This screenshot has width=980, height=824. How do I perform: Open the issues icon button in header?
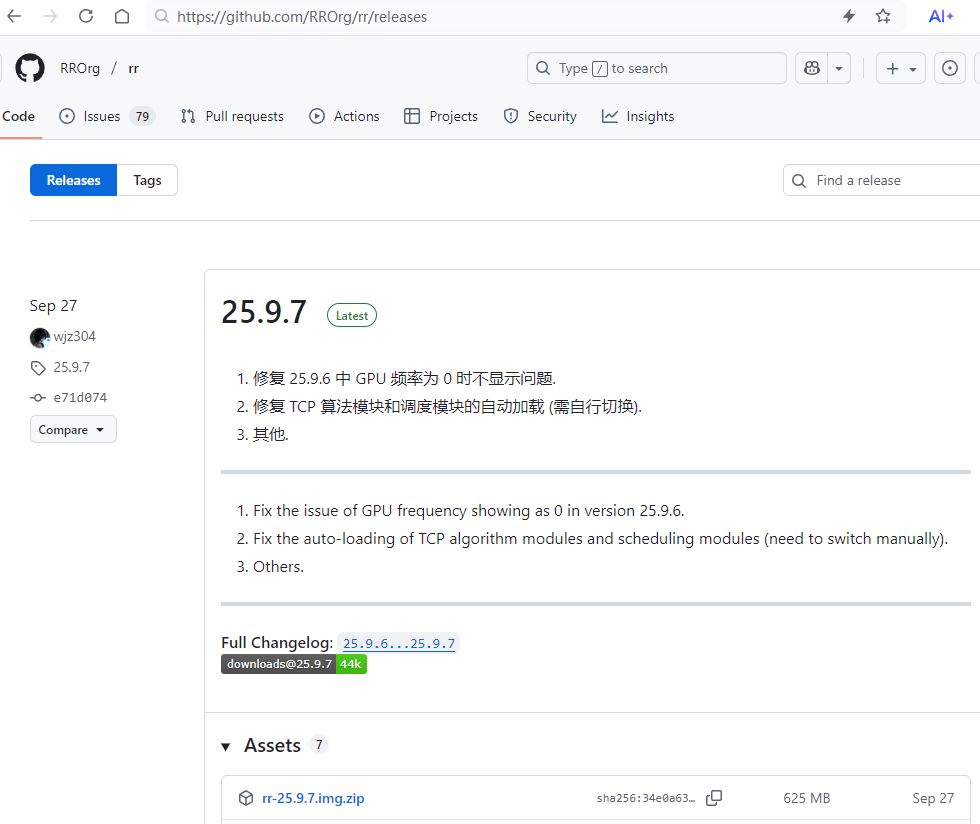(950, 68)
